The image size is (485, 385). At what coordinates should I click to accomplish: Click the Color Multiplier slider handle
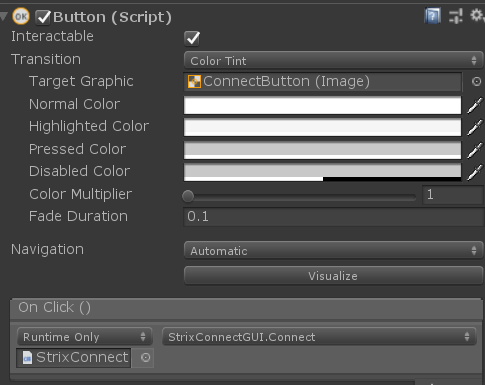(188, 196)
